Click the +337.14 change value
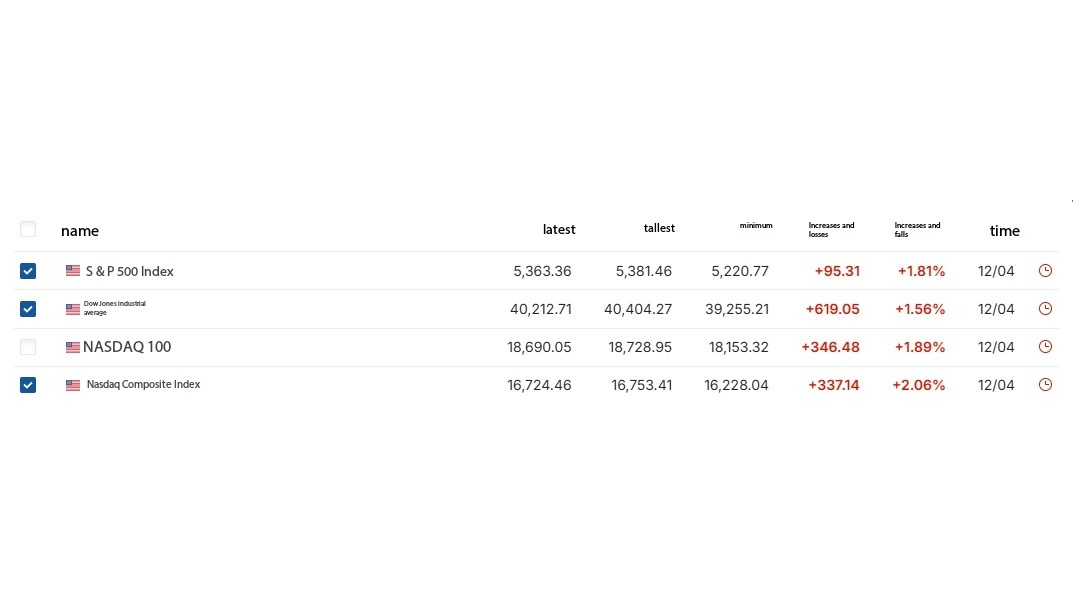The image size is (1073, 604). coord(833,386)
